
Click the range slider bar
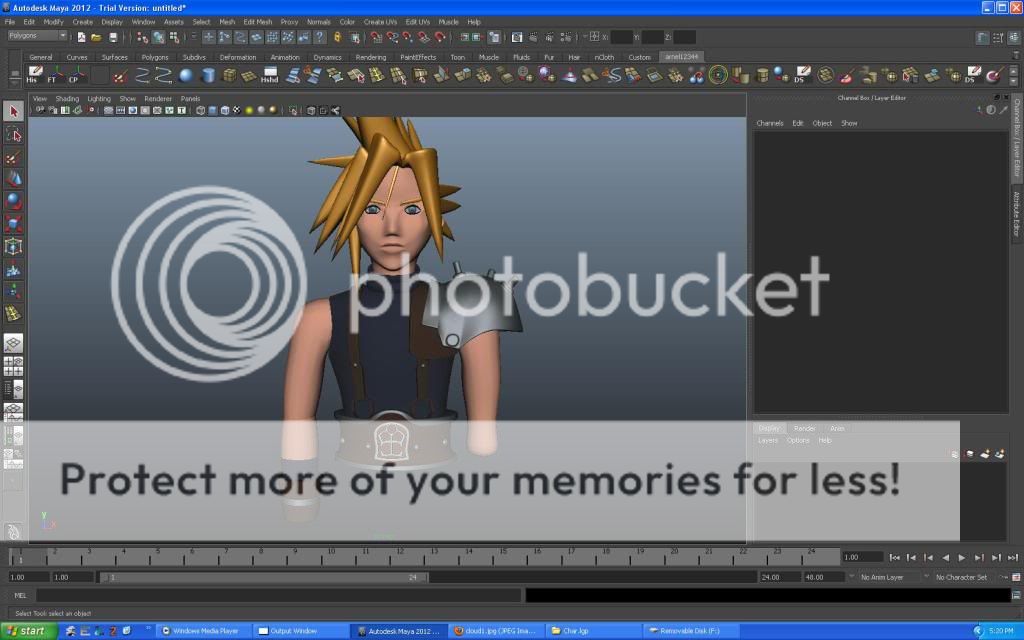pos(264,577)
